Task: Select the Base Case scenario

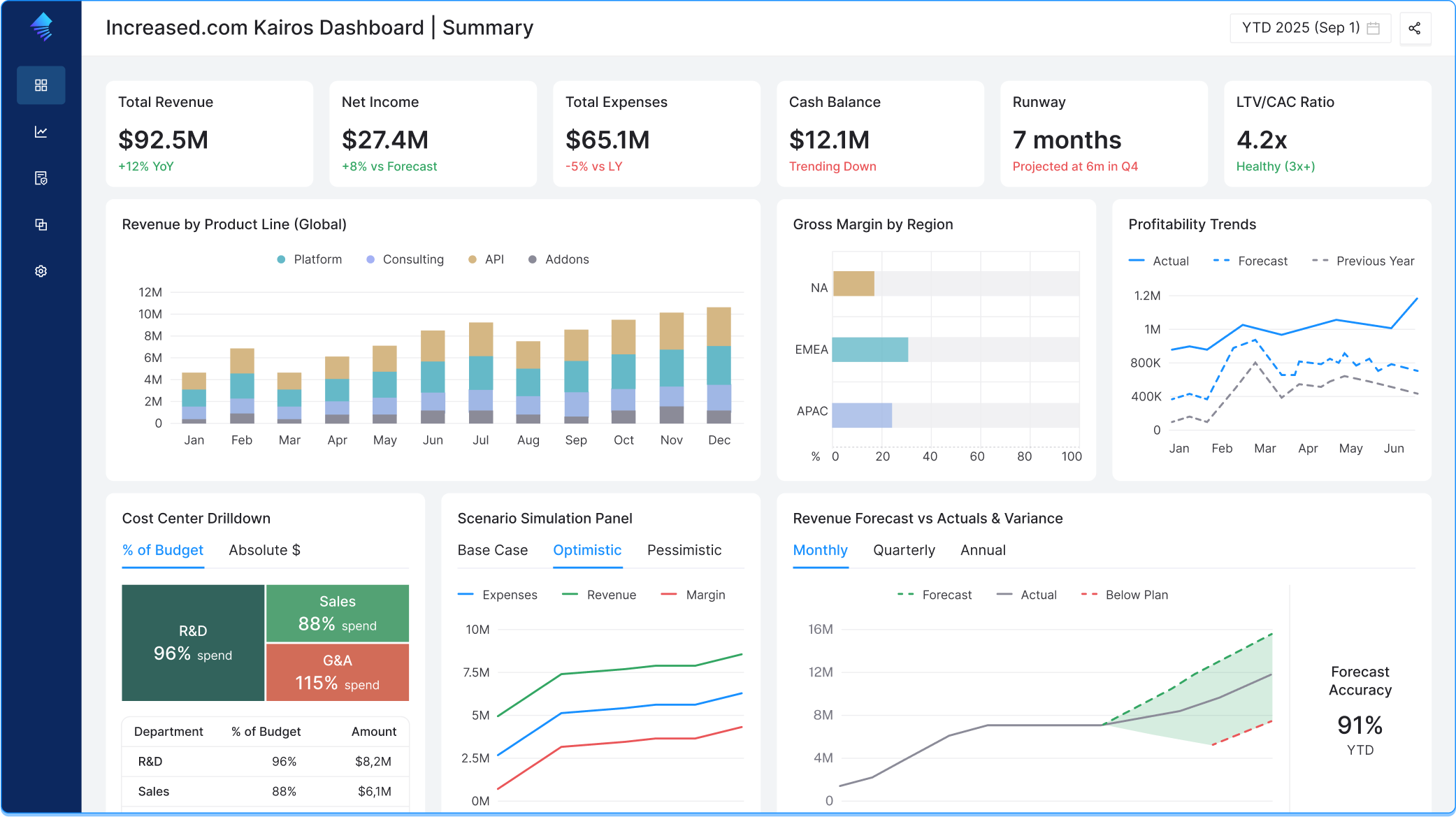Action: [492, 550]
